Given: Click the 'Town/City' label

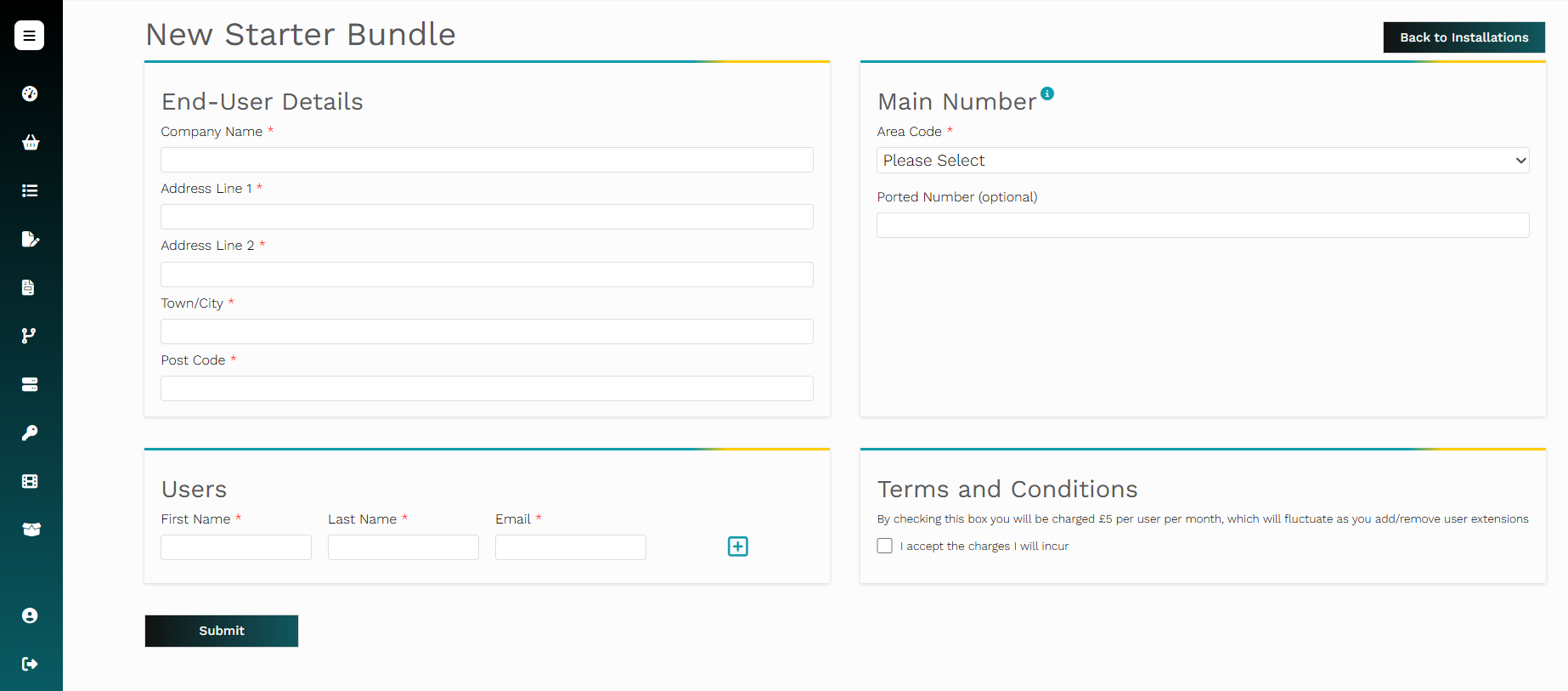Looking at the screenshot, I should 192,303.
